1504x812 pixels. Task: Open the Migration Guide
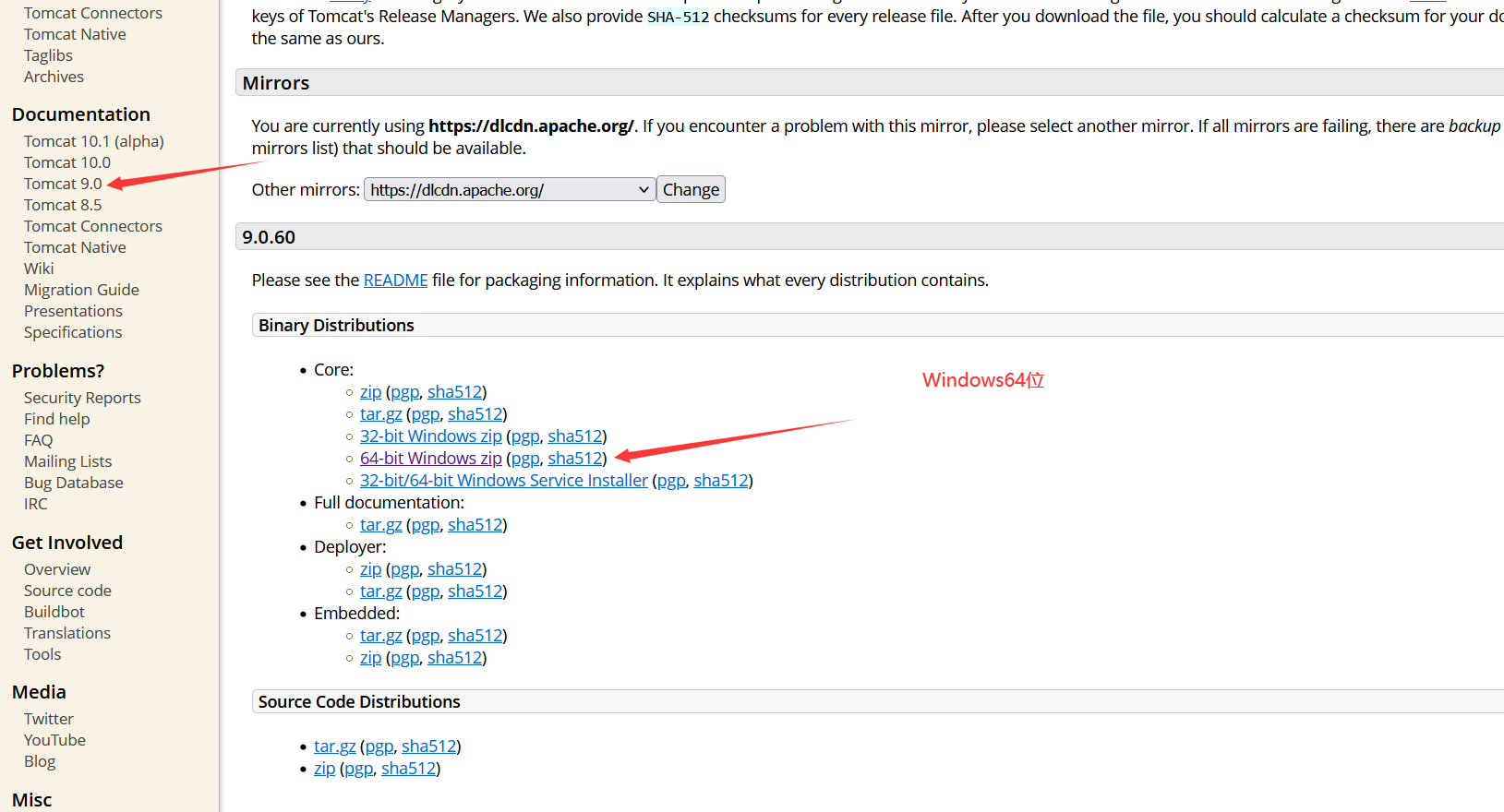tap(81, 290)
